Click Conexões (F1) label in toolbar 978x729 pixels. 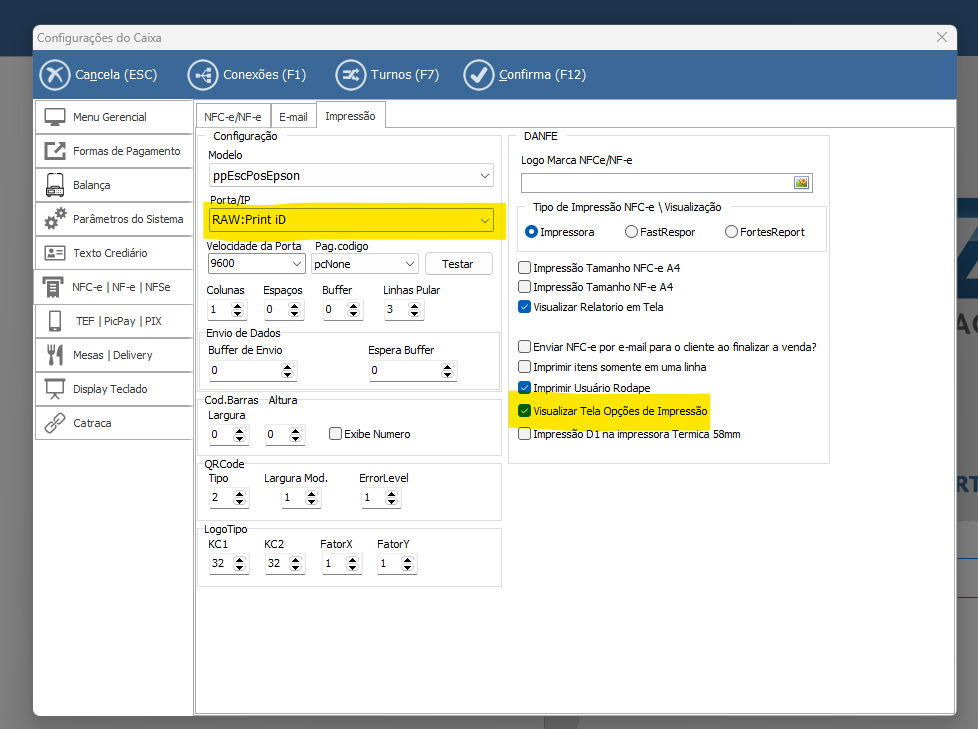point(264,75)
